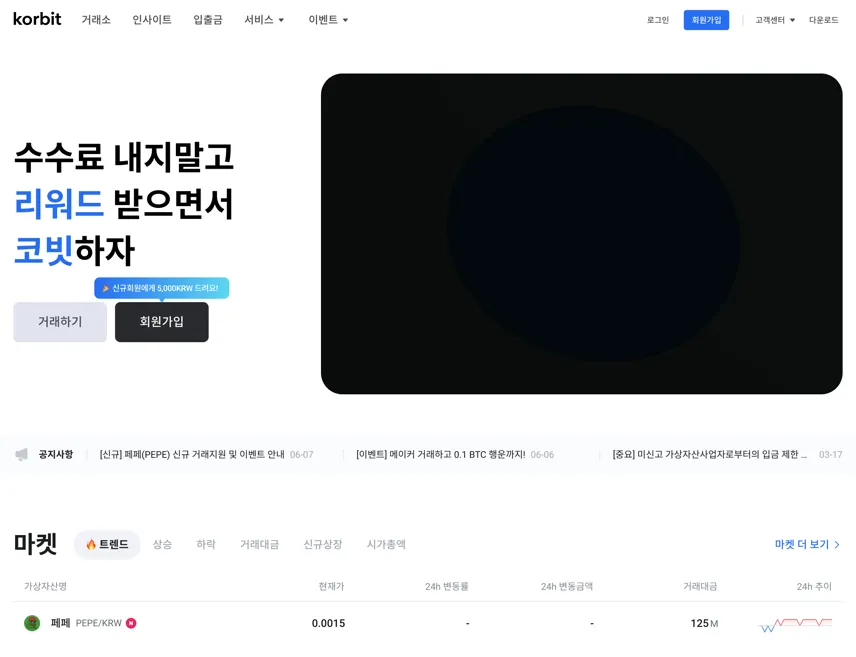Select the 시가총액 market tab
The width and height of the screenshot is (856, 657).
coord(386,544)
